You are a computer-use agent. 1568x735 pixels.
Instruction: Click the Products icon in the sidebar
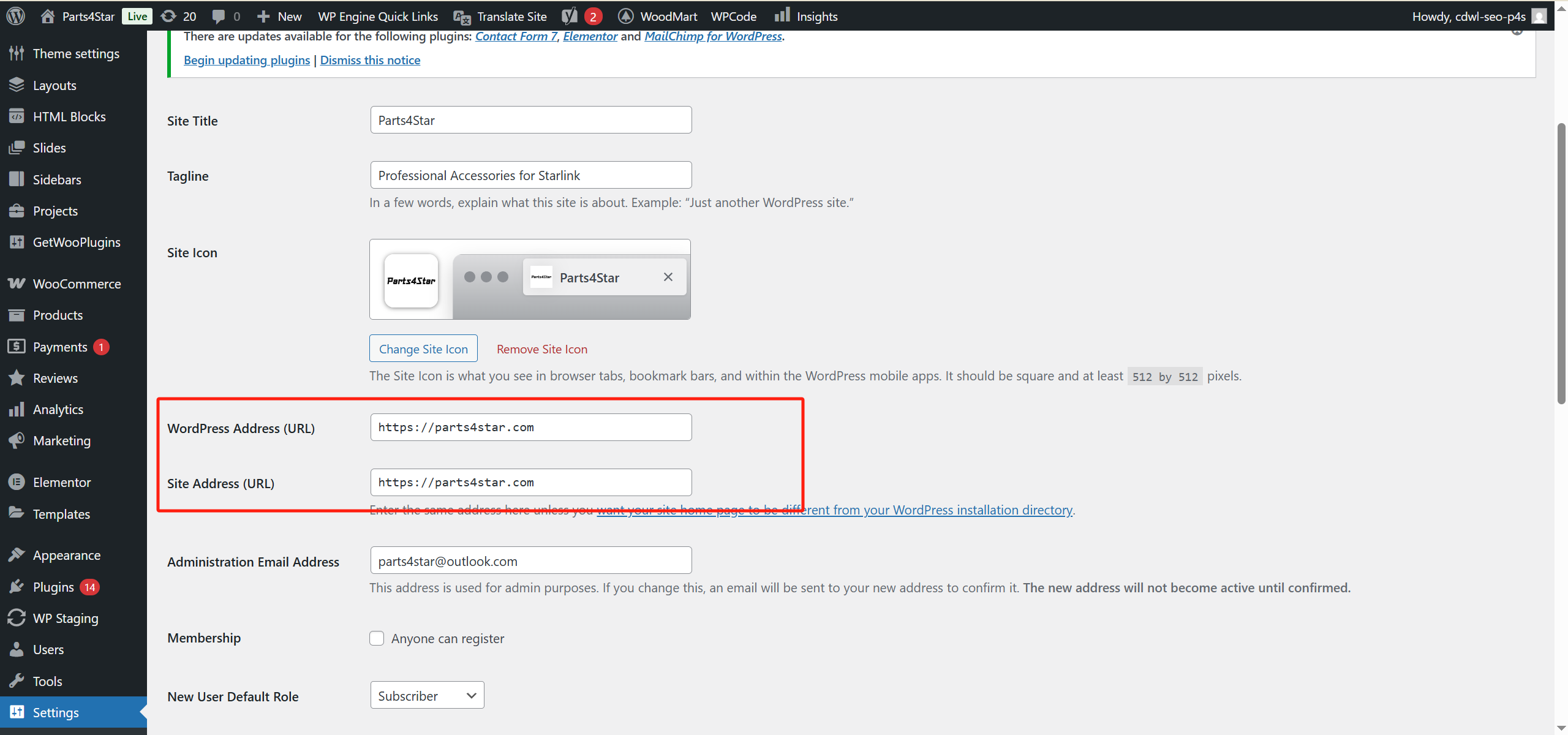(17, 315)
